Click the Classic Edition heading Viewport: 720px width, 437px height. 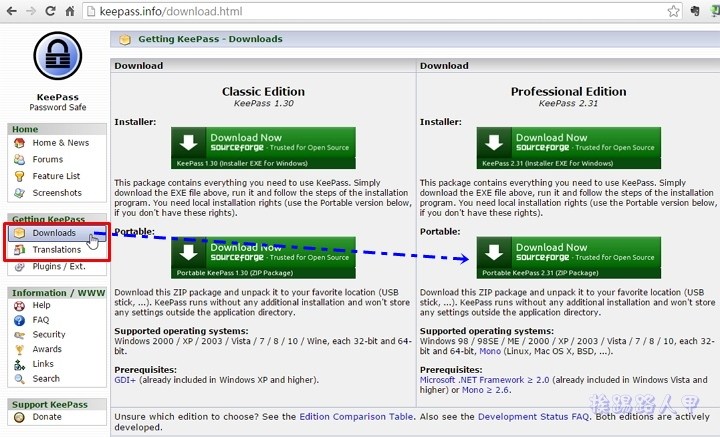click(x=263, y=92)
